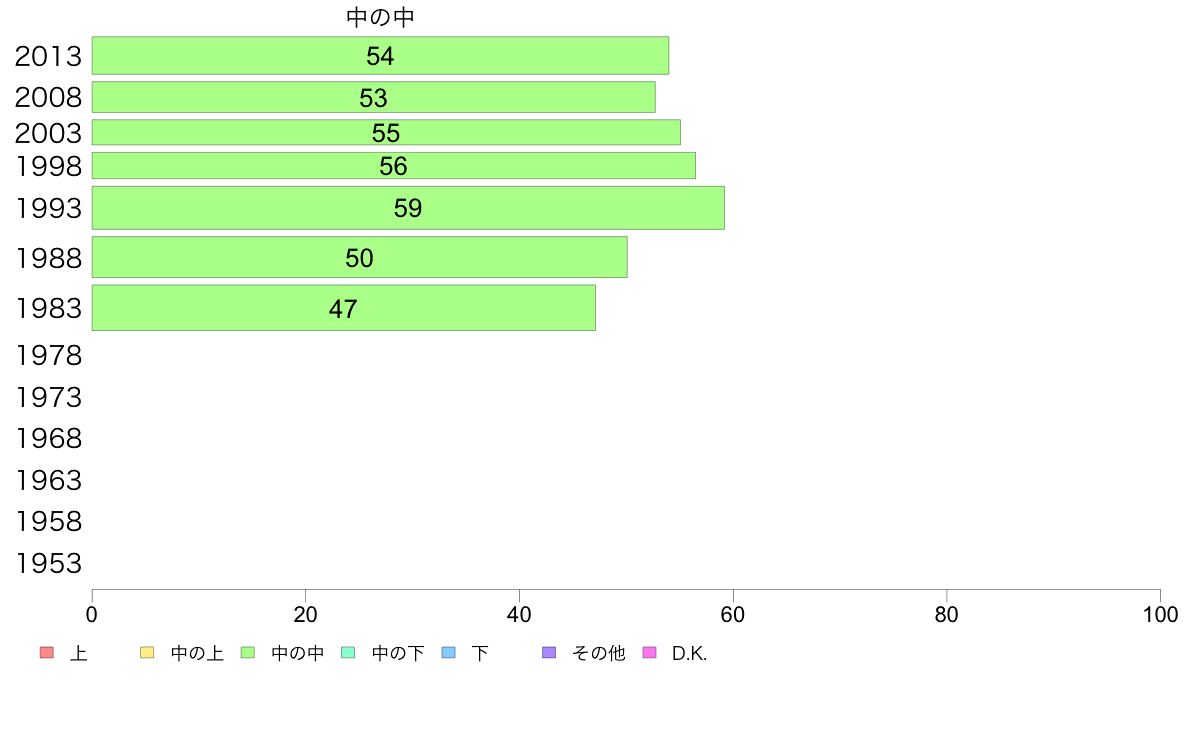Screen dimensions: 1188x736
Task: Click the green 中の中 legend swatch
Action: [x=248, y=653]
